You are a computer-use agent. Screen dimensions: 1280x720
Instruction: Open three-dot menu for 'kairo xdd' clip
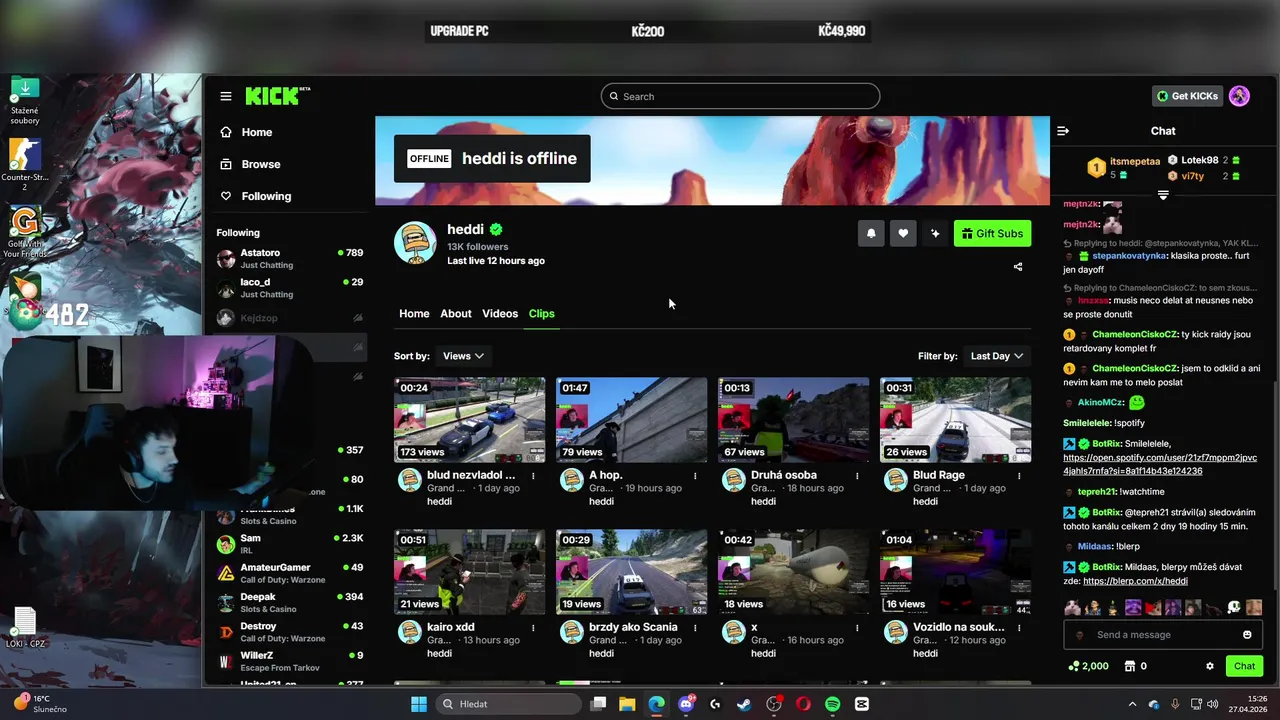point(533,628)
